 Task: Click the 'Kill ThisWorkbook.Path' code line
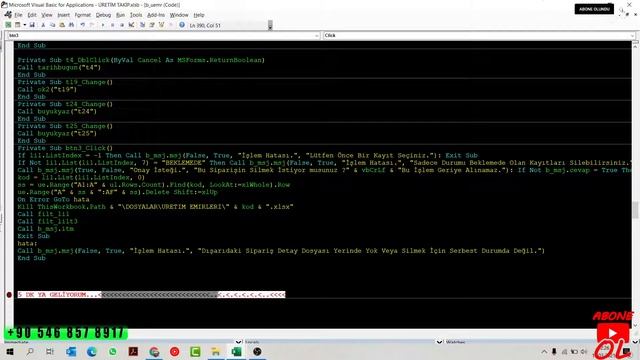click(155, 207)
